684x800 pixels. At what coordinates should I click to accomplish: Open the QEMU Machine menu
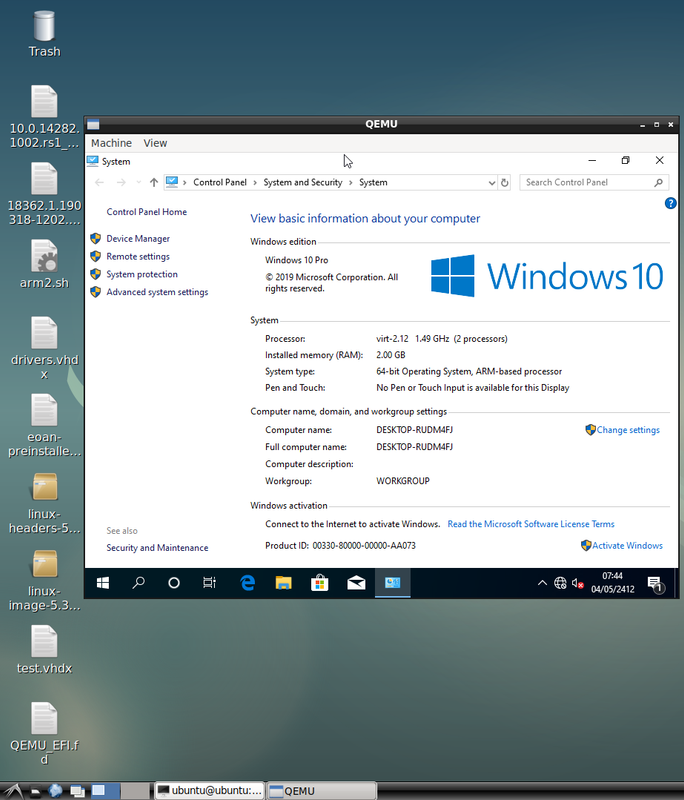[x=111, y=143]
